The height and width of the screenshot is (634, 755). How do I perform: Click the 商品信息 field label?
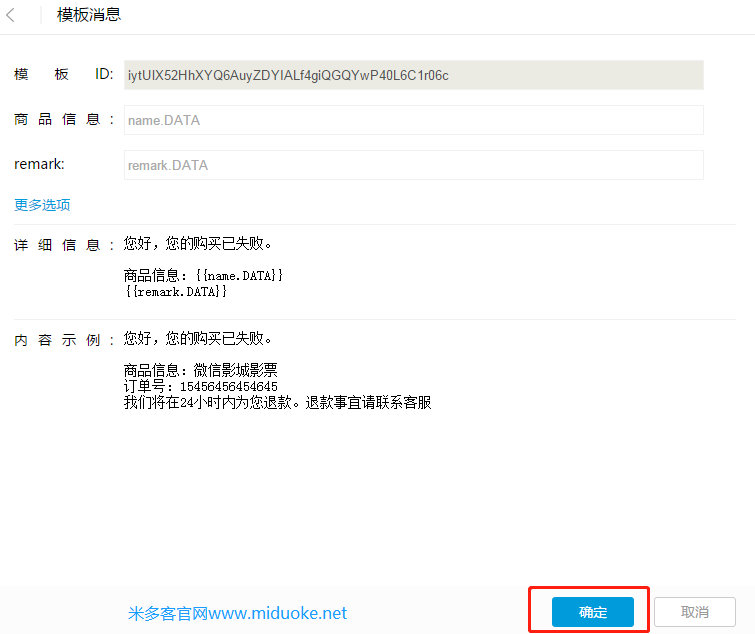pos(63,120)
